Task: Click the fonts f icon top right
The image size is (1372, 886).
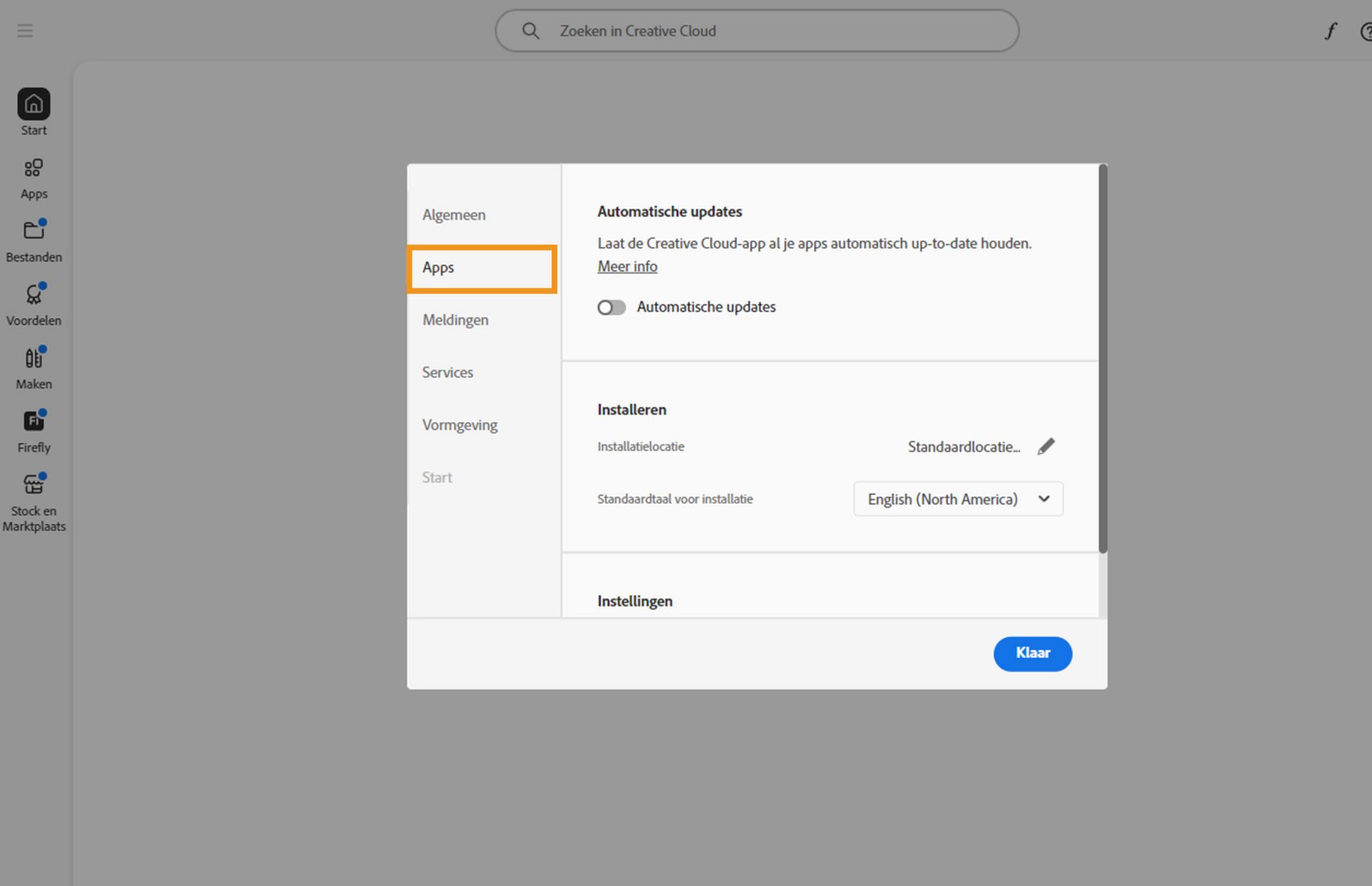Action: point(1330,31)
